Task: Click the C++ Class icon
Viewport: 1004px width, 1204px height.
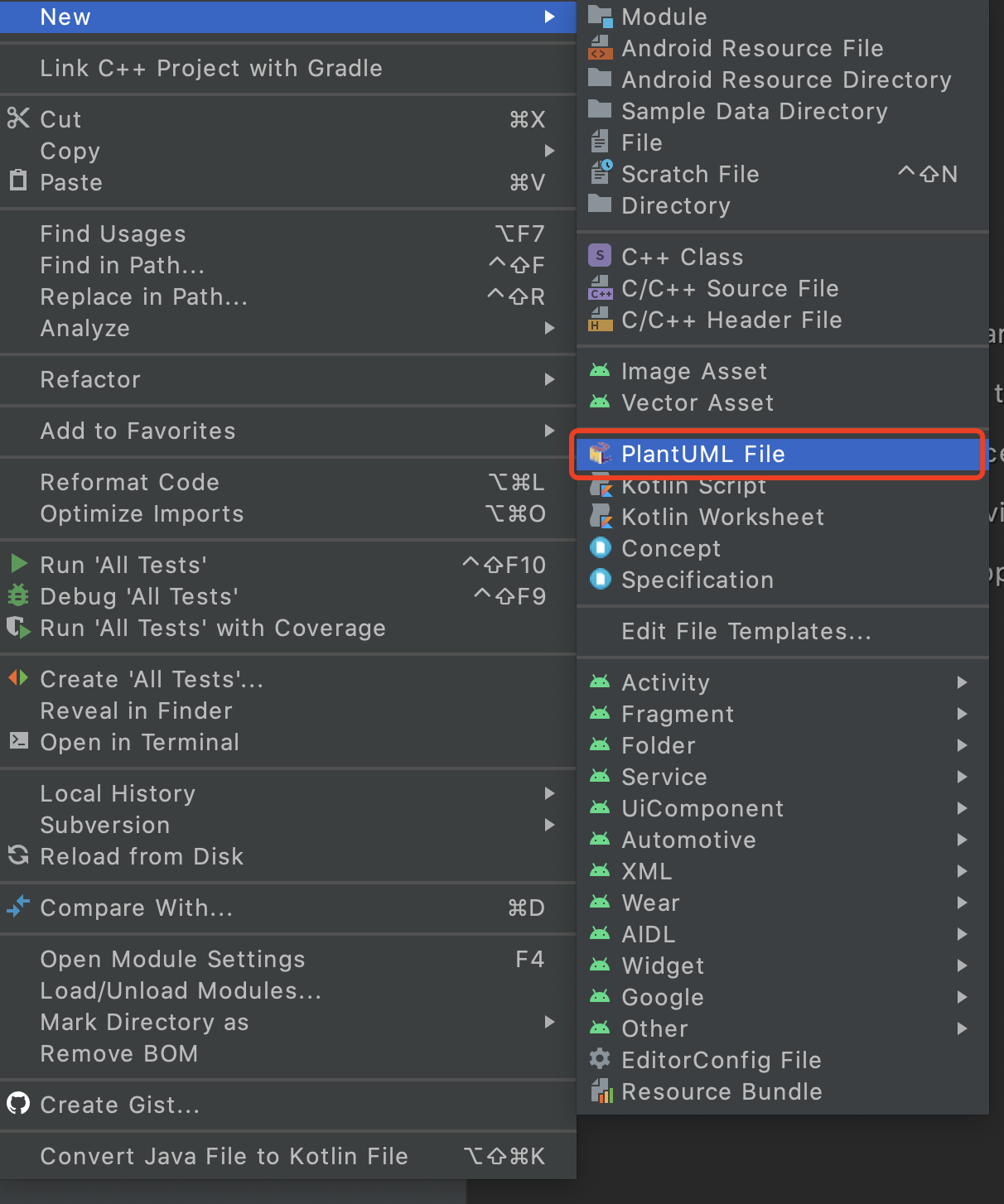Action: pos(600,257)
